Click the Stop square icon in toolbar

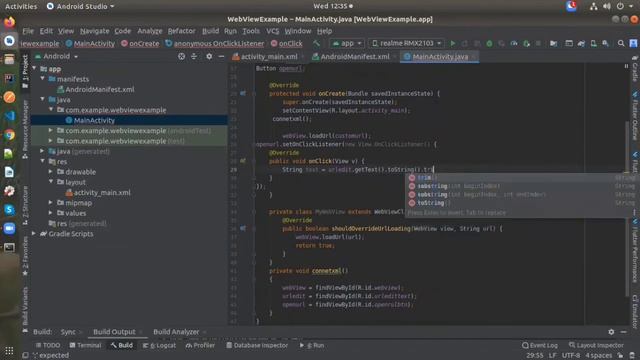(x=538, y=43)
